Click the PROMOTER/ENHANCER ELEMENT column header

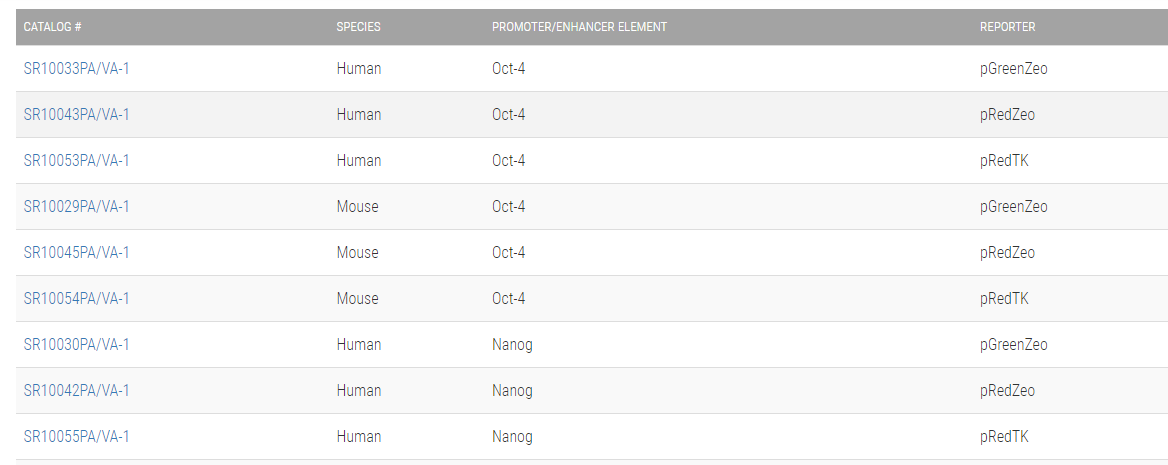coord(579,27)
